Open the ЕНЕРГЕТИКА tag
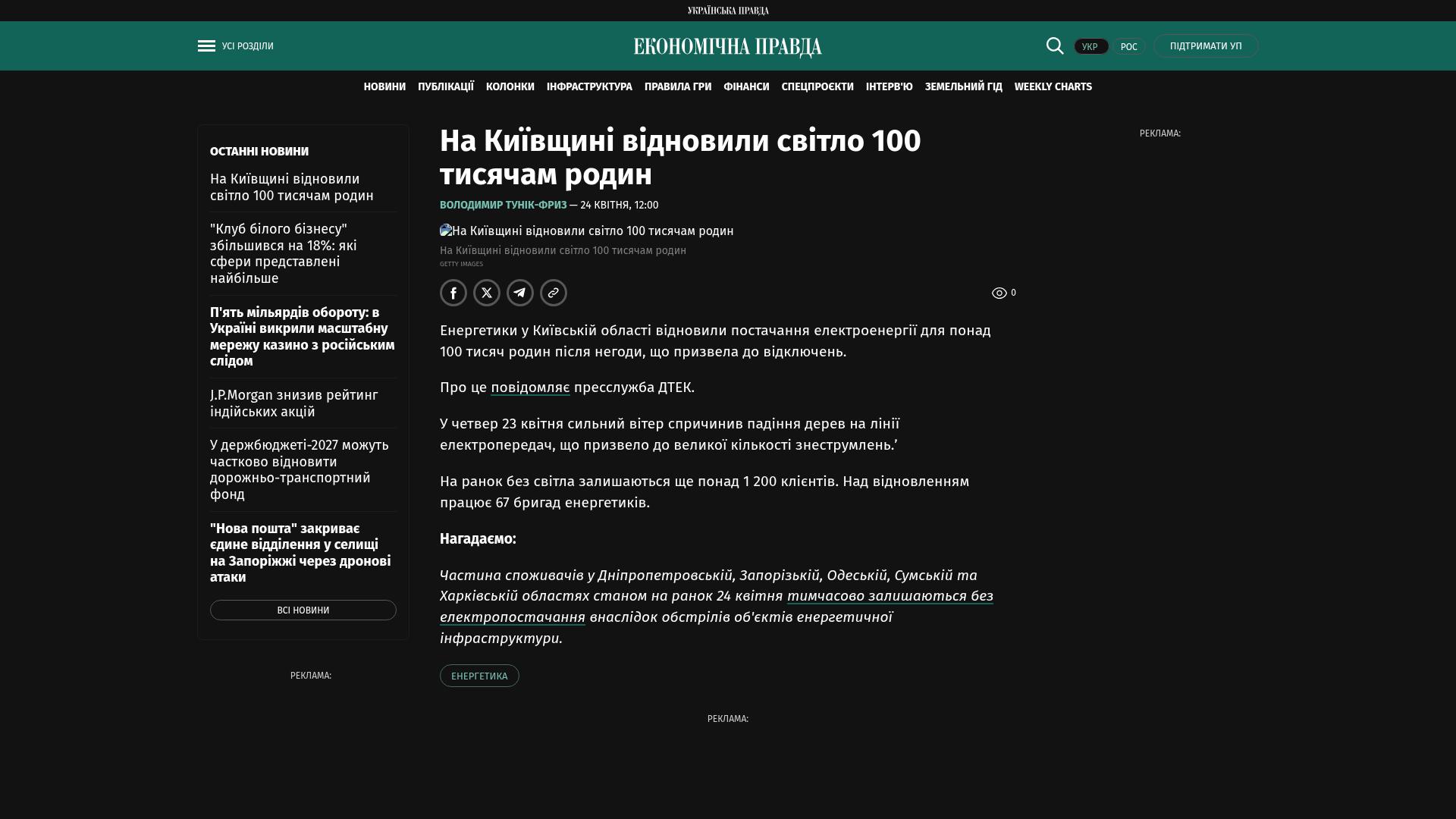This screenshot has height=819, width=1456. 479,676
